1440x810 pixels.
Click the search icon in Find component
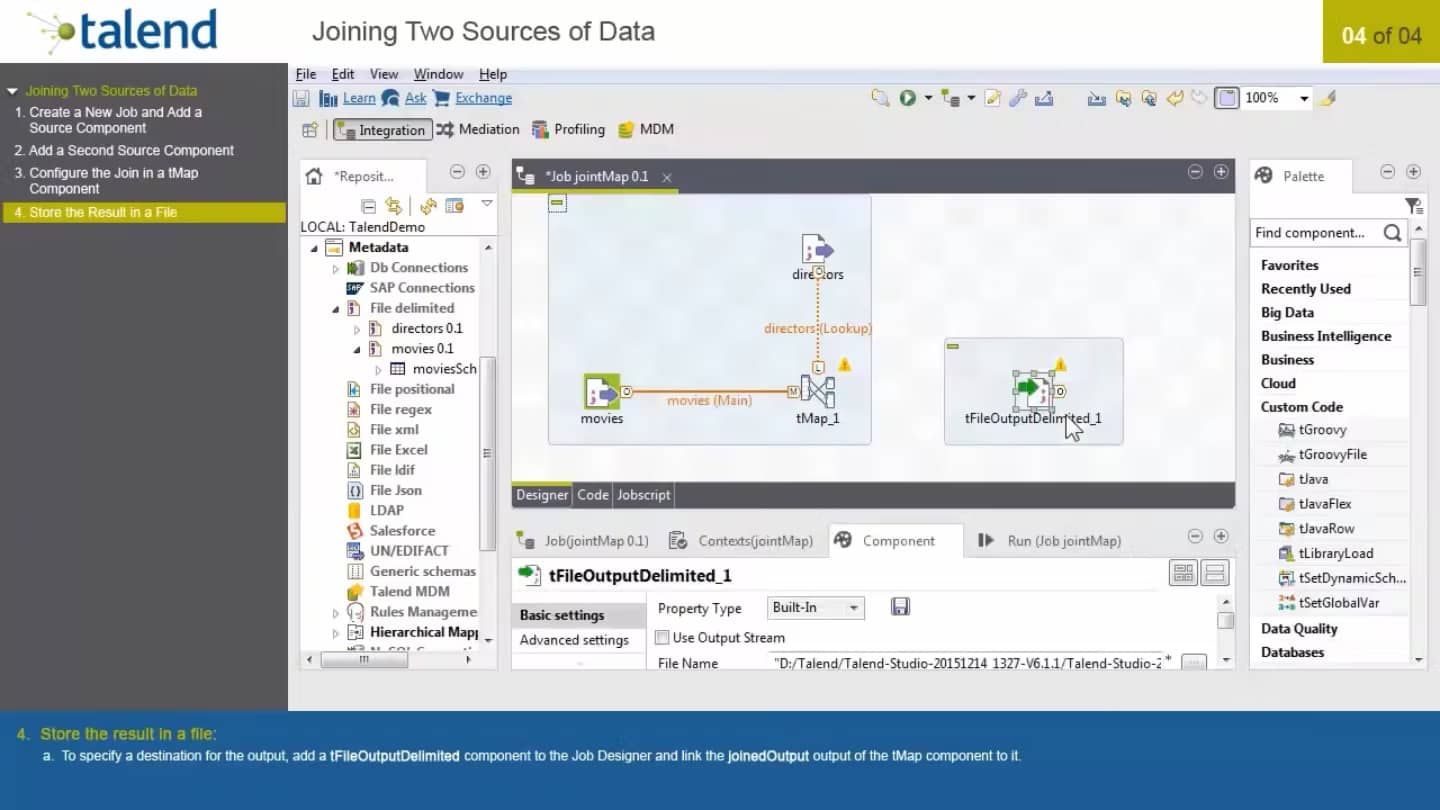[x=1392, y=233]
